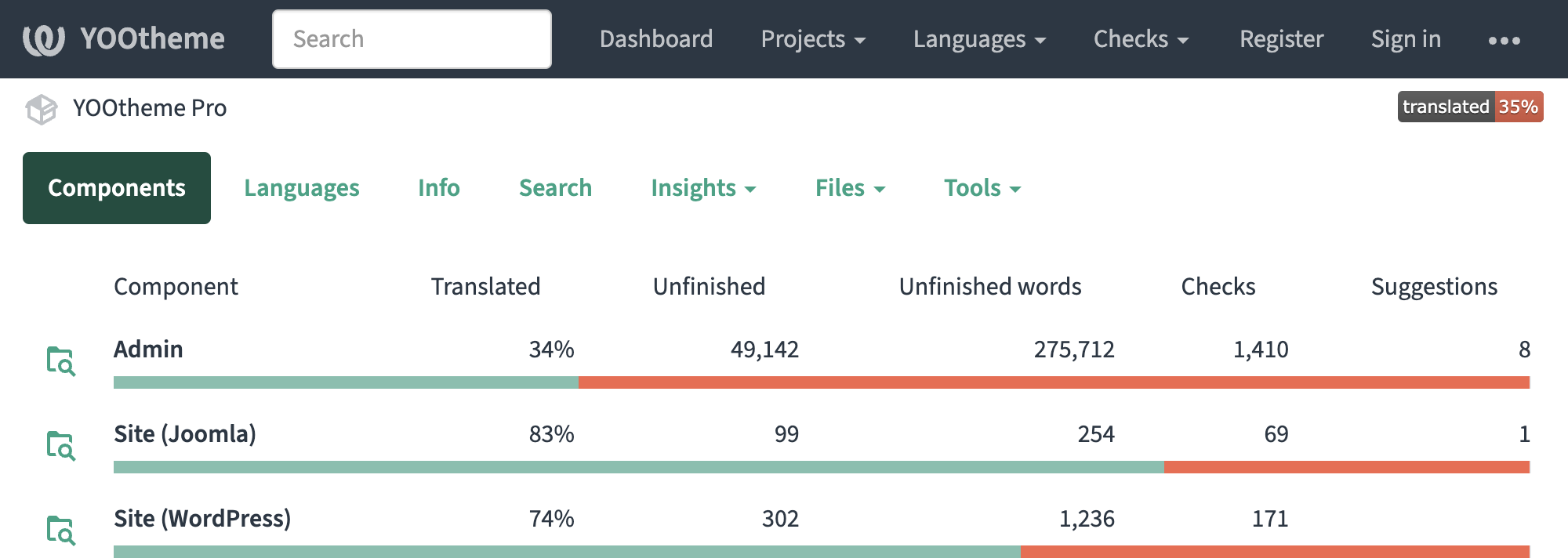Open the YOOtheme Pro project link
The image size is (1568, 558).
click(x=150, y=108)
